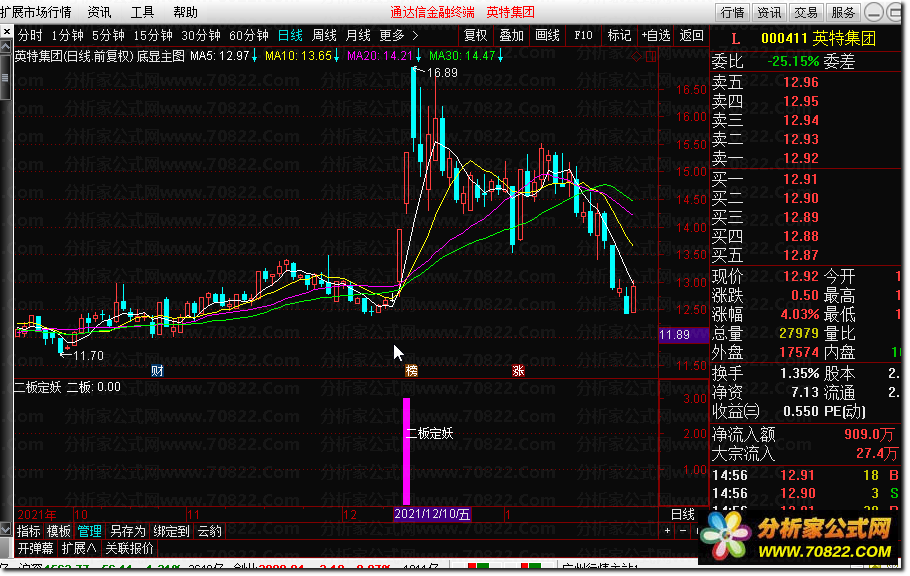The height and width of the screenshot is (576, 910).
Task: Click the left scrollbar up arrow
Action: [x=6, y=46]
